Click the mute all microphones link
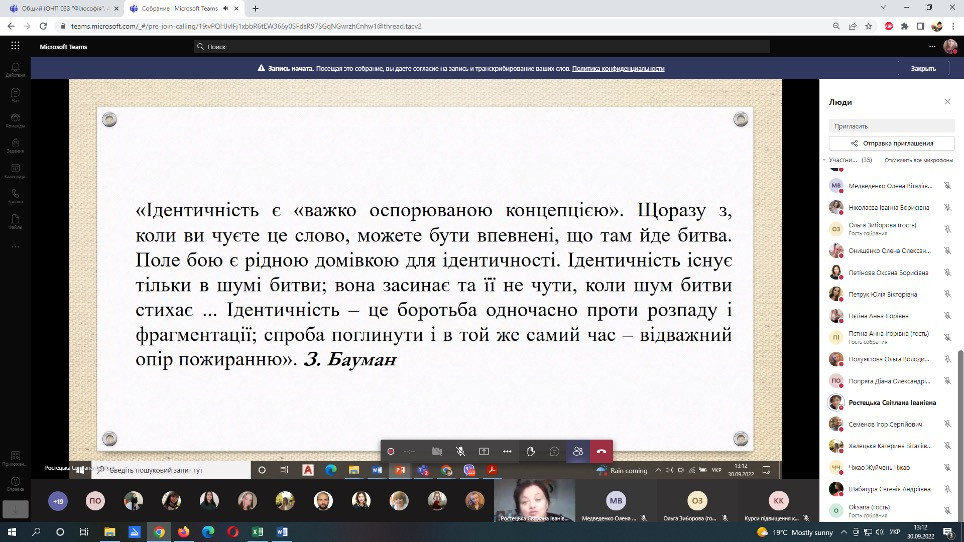Screen dimensions: 964x542 pyautogui.click(x=919, y=160)
